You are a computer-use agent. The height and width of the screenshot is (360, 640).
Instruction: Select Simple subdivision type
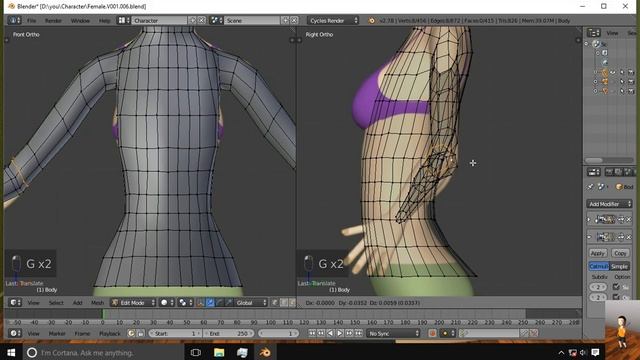(619, 266)
